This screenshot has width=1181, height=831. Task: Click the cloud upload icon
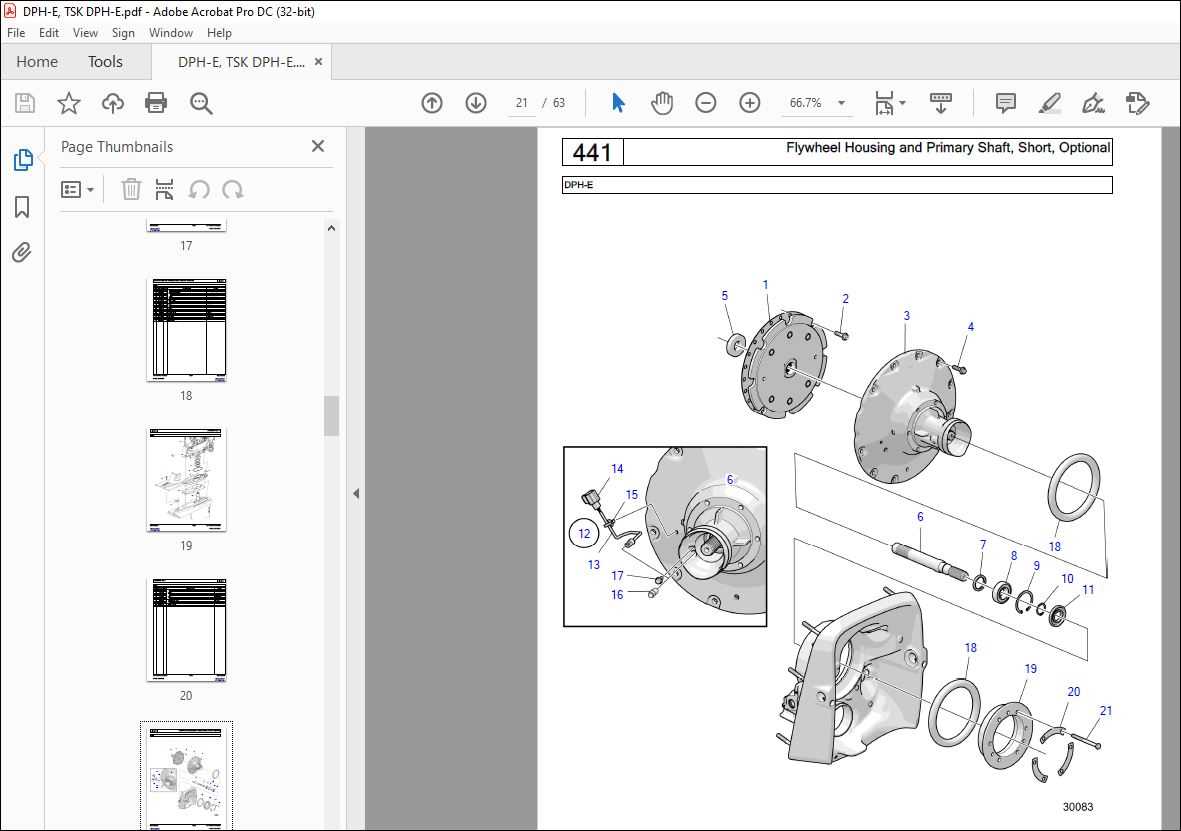pyautogui.click(x=113, y=103)
